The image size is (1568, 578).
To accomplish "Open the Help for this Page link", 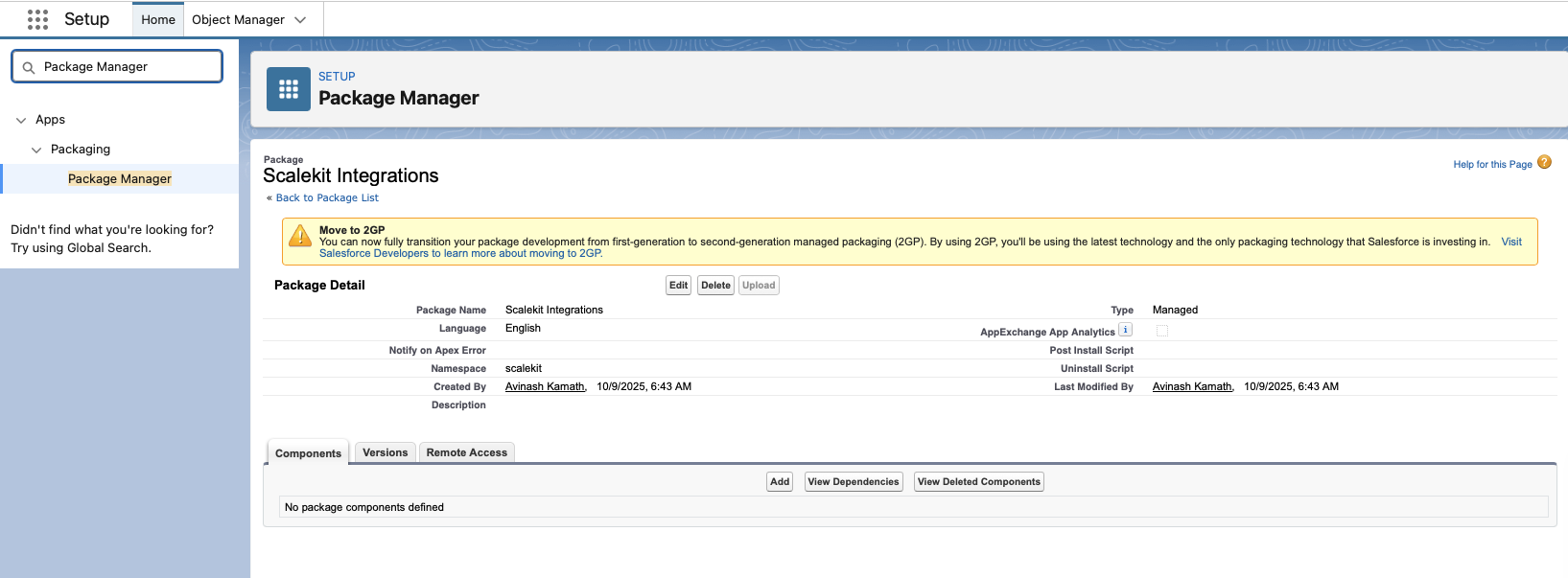I will pyautogui.click(x=1492, y=164).
